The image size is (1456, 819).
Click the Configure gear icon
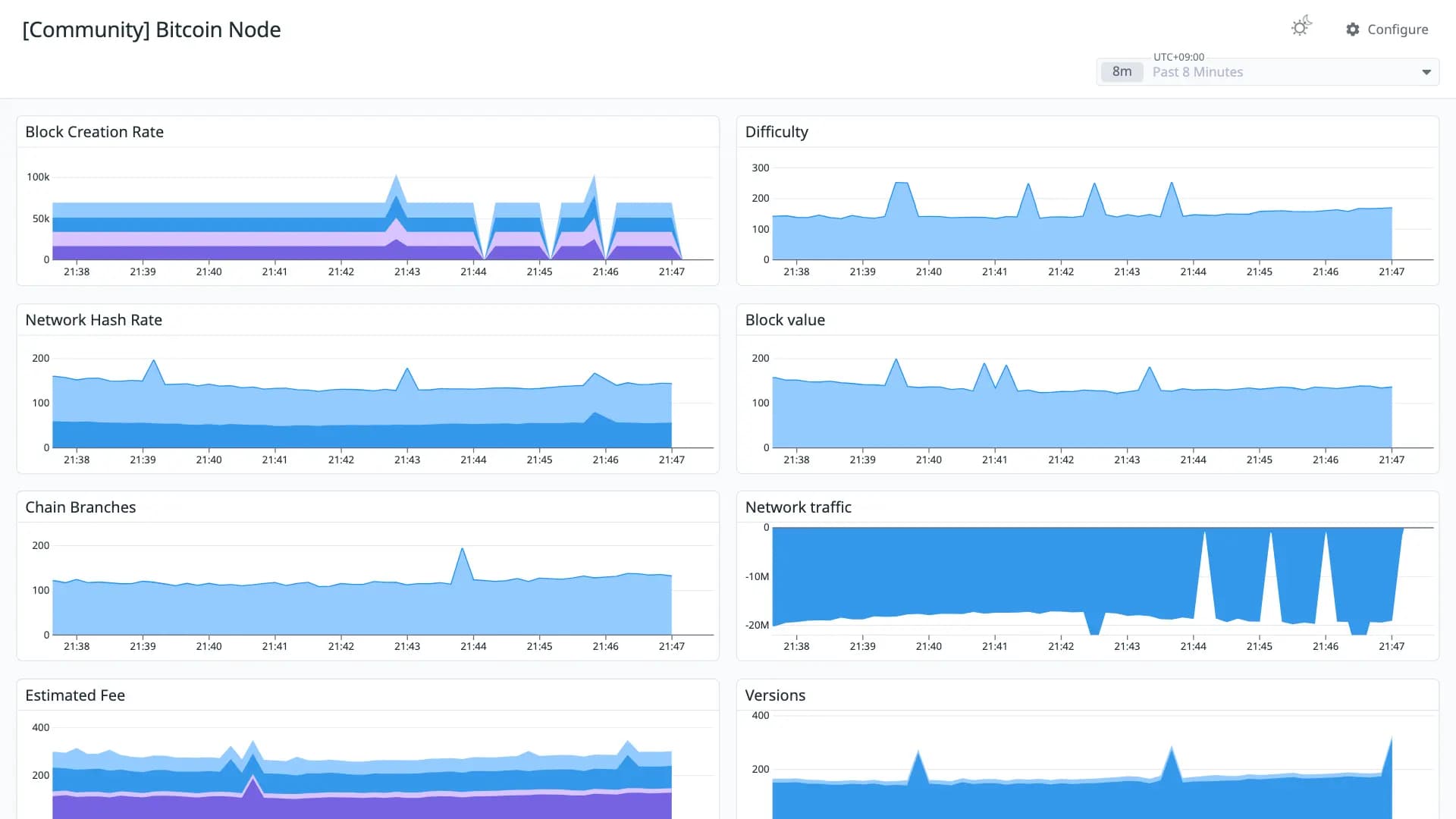(x=1353, y=29)
